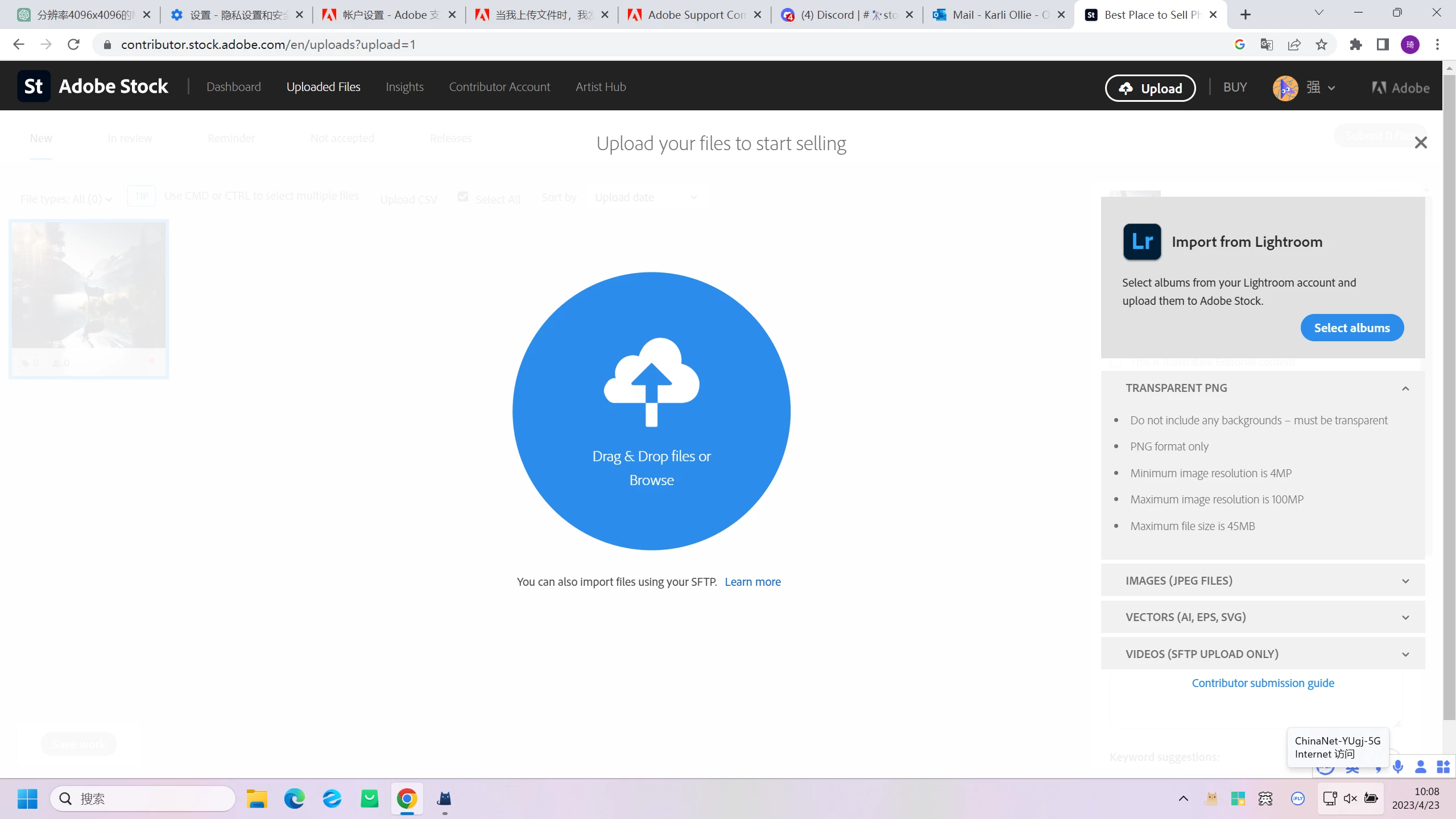Open the Insights menu item
1456x819 pixels.
point(404,87)
